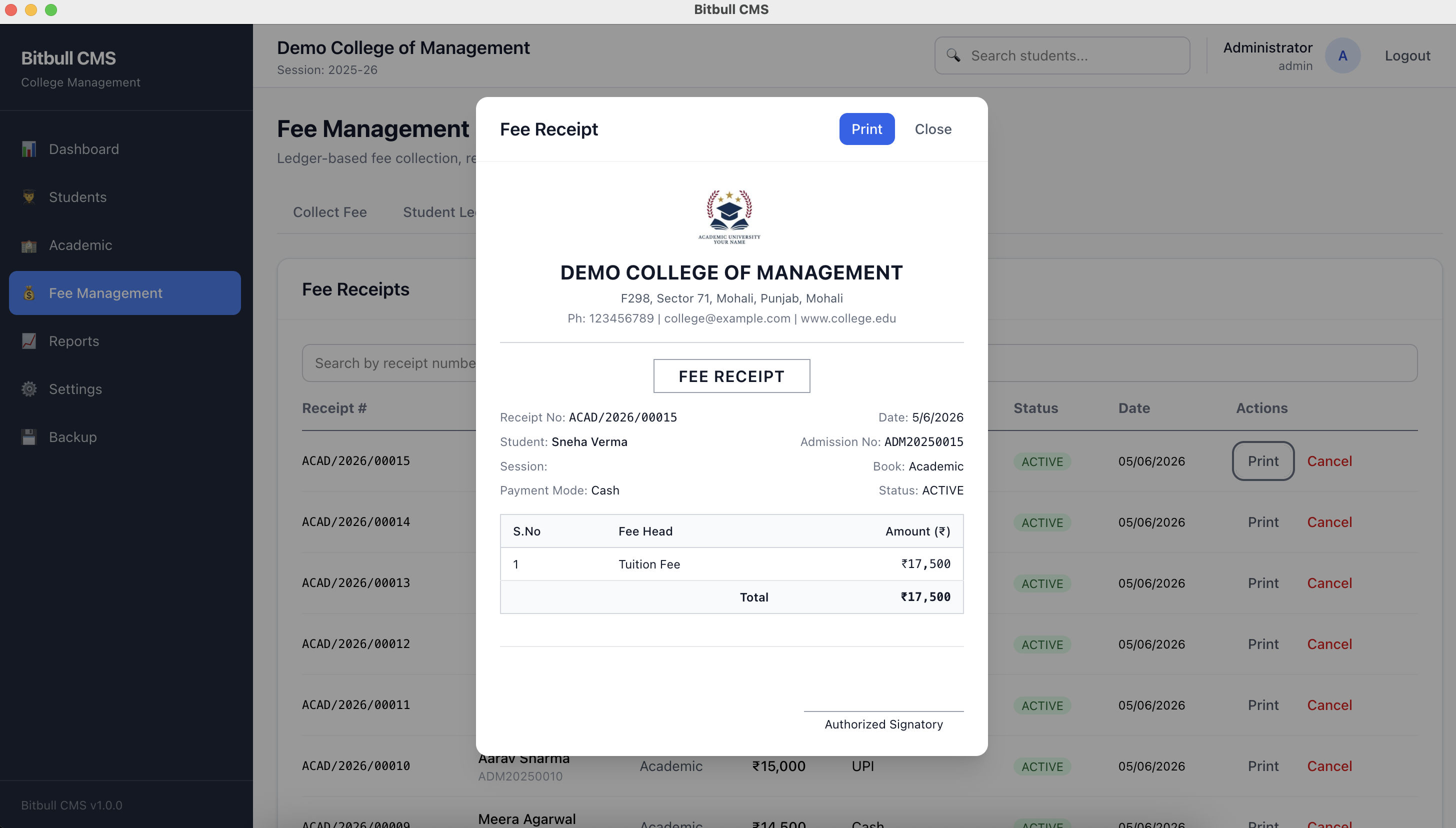Print receipt ACAD/2026/00010

click(1262, 766)
